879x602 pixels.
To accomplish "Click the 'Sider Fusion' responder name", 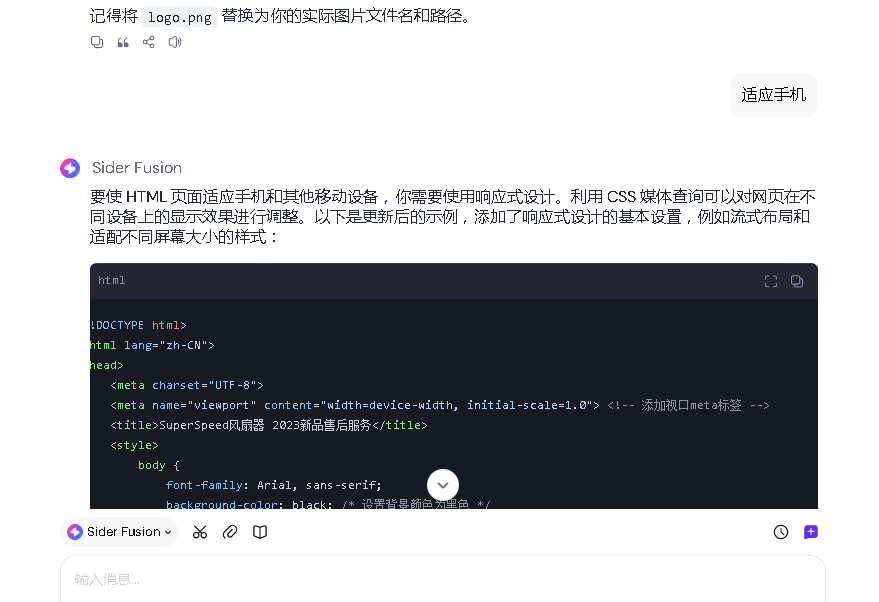I will click(x=137, y=168).
